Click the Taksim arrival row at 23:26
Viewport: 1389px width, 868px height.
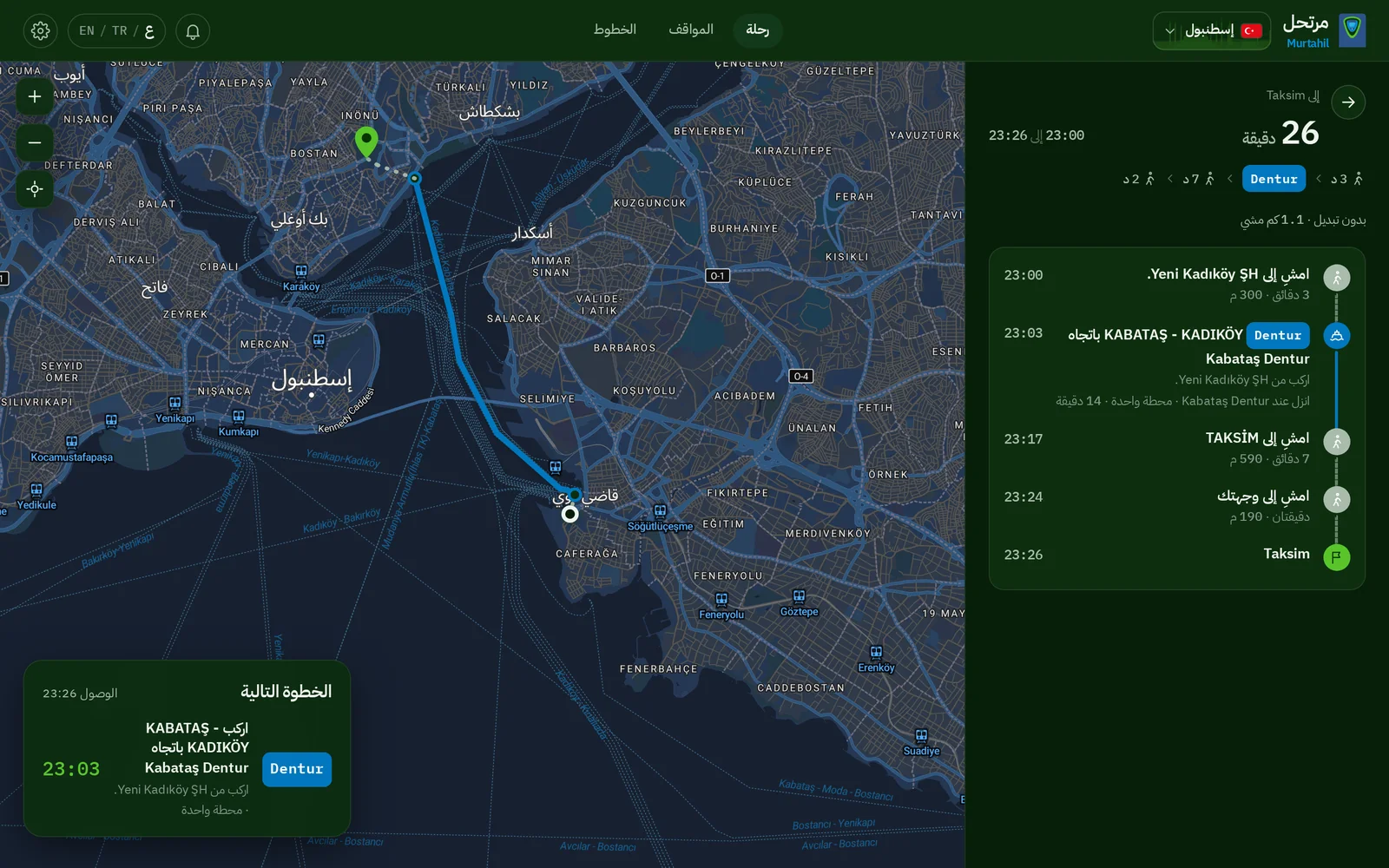pos(1177,555)
